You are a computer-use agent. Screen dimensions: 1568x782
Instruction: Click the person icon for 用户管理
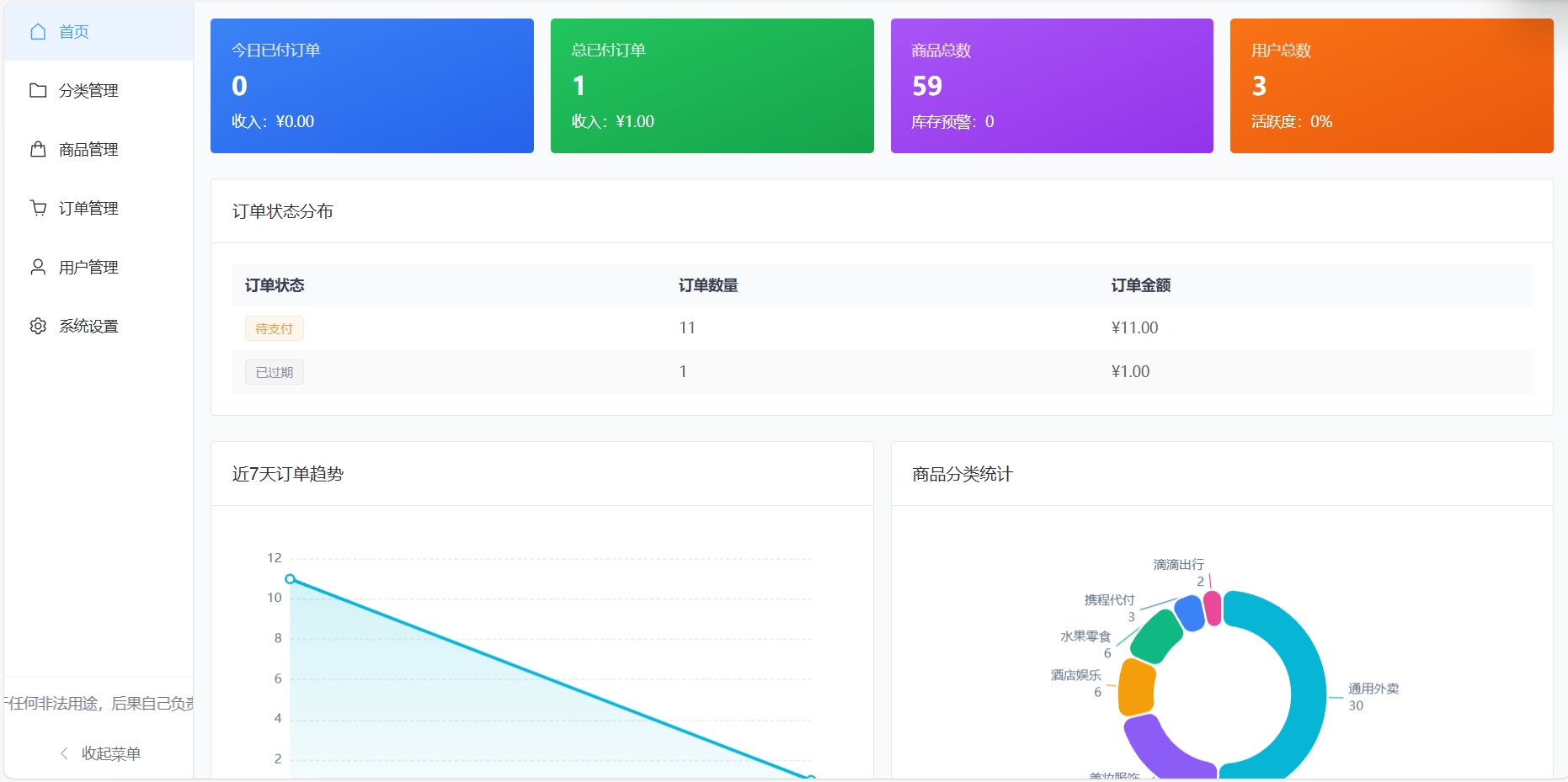[x=38, y=267]
